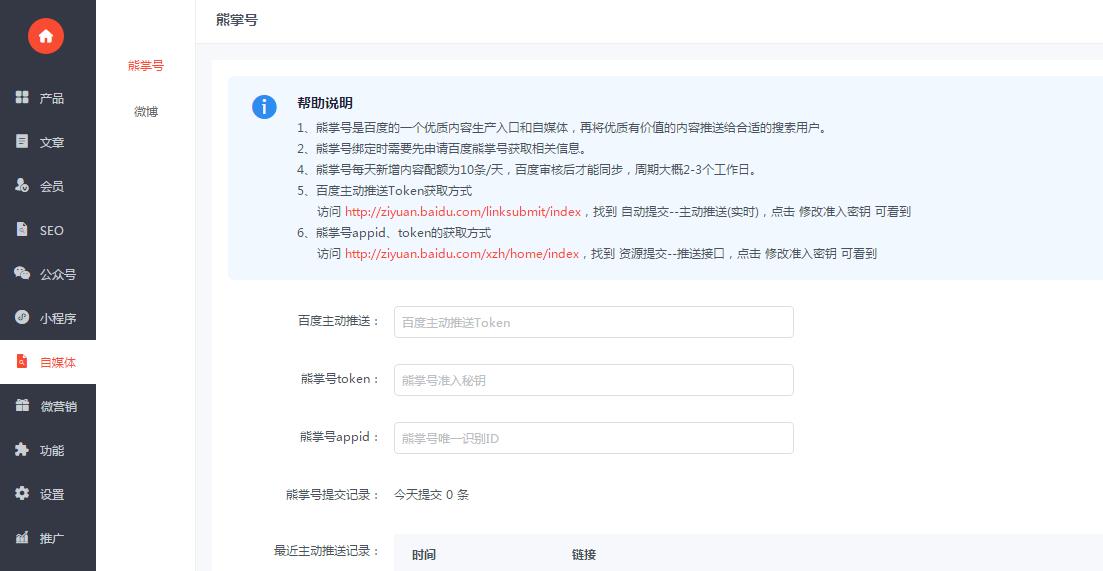Click the 熊掌号appid： field label
This screenshot has width=1103, height=571.
pos(340,437)
